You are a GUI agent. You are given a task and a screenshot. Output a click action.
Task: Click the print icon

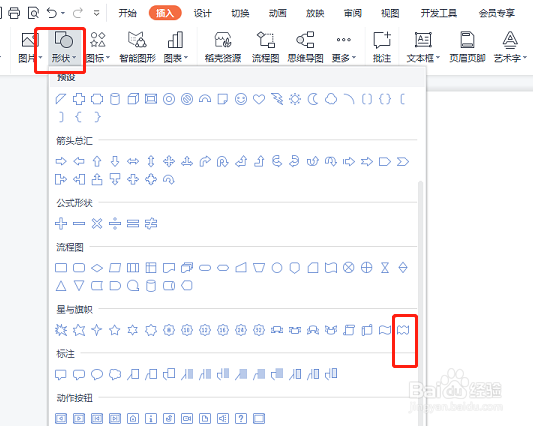coord(14,13)
